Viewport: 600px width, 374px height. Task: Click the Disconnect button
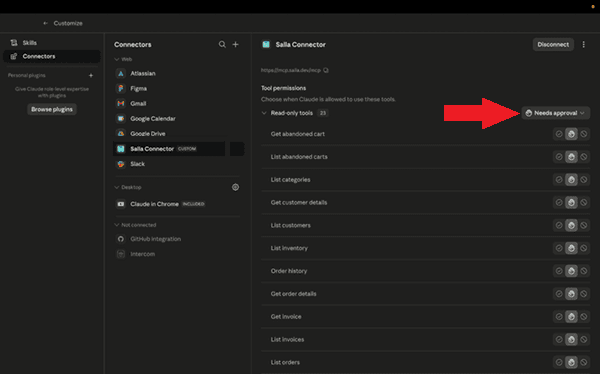click(553, 44)
